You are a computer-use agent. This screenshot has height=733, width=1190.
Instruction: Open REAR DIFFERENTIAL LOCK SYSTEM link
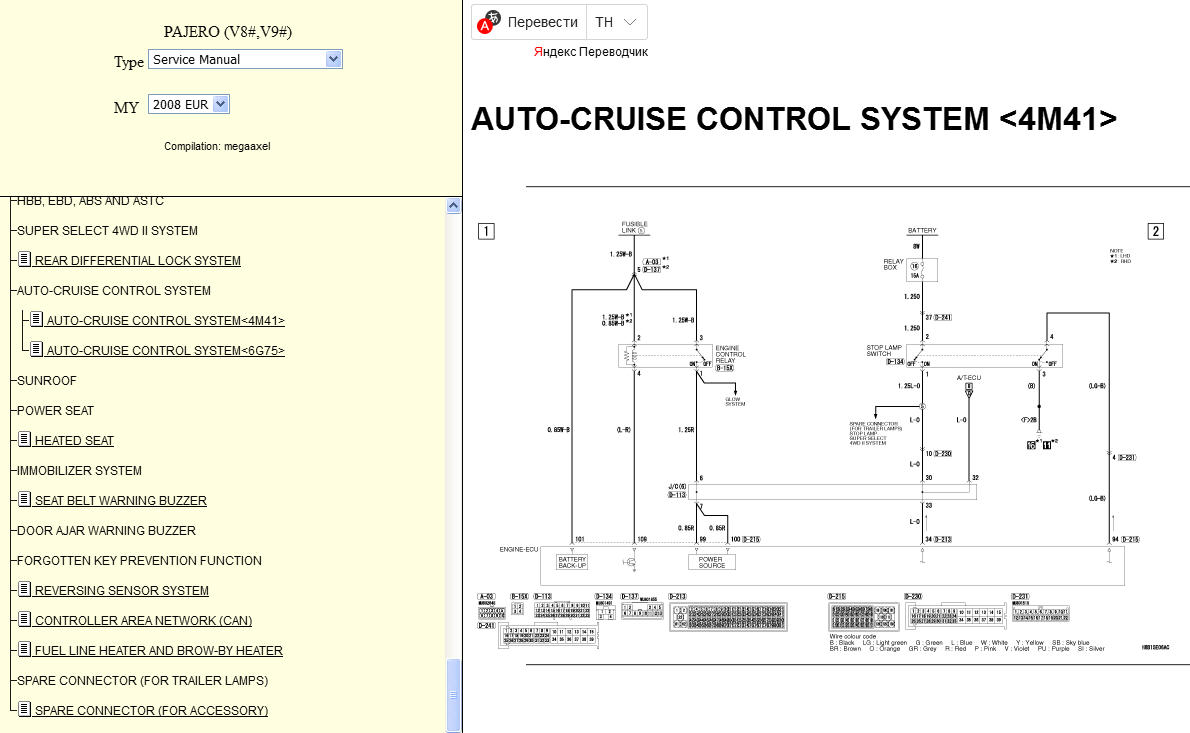click(x=137, y=260)
